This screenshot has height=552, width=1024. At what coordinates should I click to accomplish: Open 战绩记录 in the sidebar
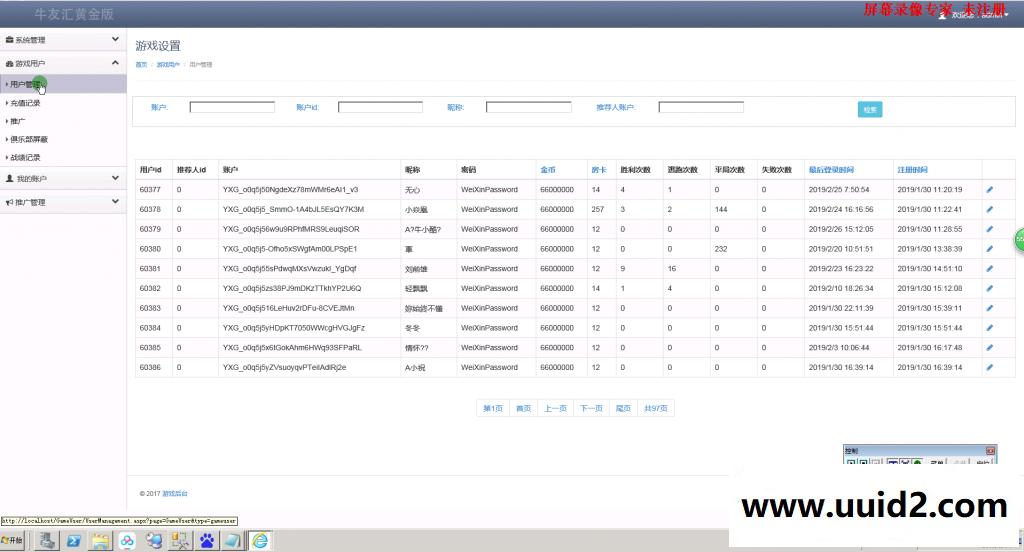click(26, 157)
